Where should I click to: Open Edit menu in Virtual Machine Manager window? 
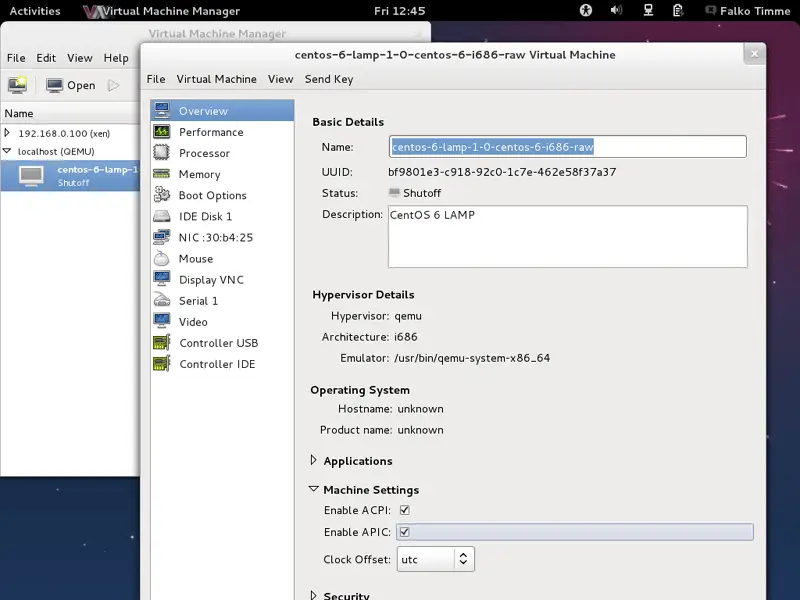46,58
